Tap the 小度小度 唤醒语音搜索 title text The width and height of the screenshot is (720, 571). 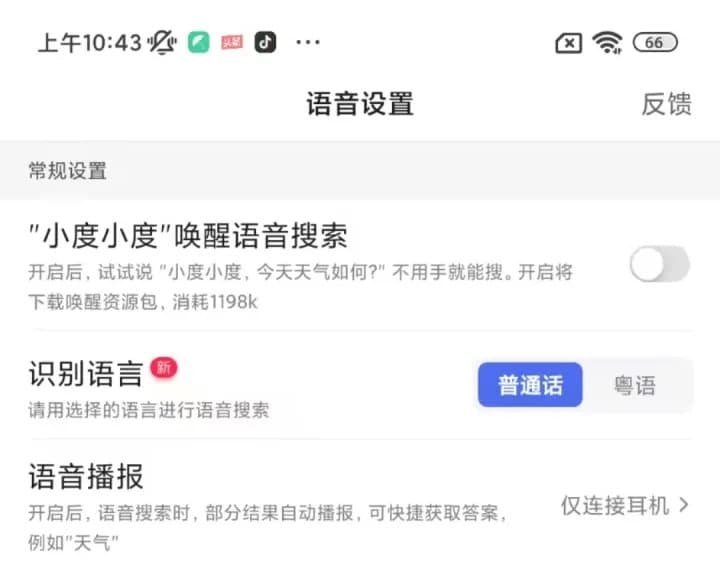188,236
